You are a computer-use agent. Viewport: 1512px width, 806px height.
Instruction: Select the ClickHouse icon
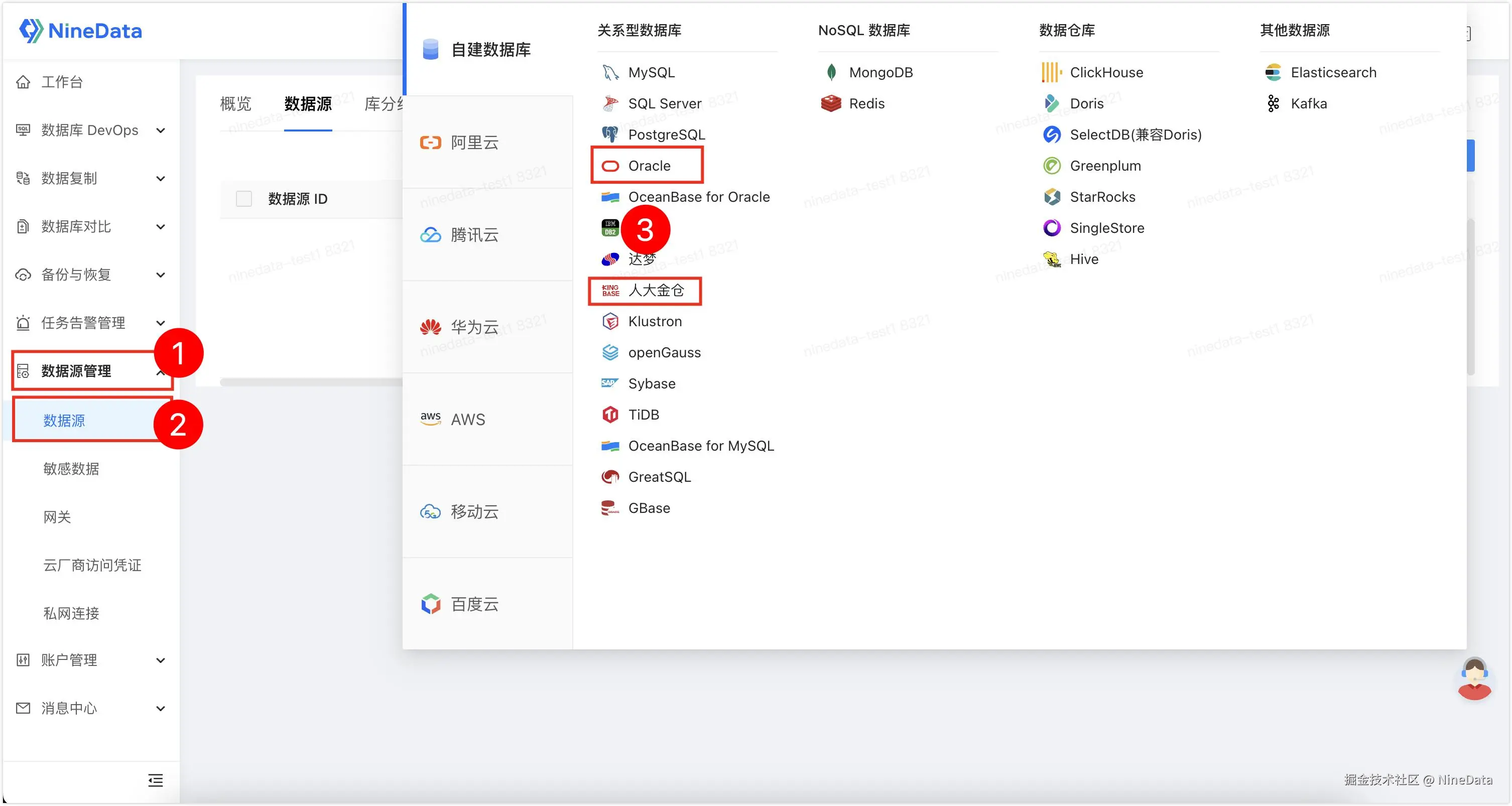coord(1051,72)
